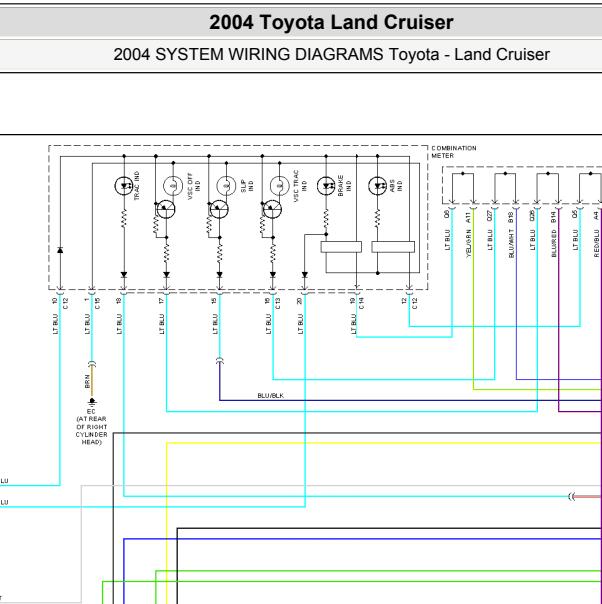The width and height of the screenshot is (602, 604).
Task: Click the resistor box below ABS IND
Action: point(393,247)
